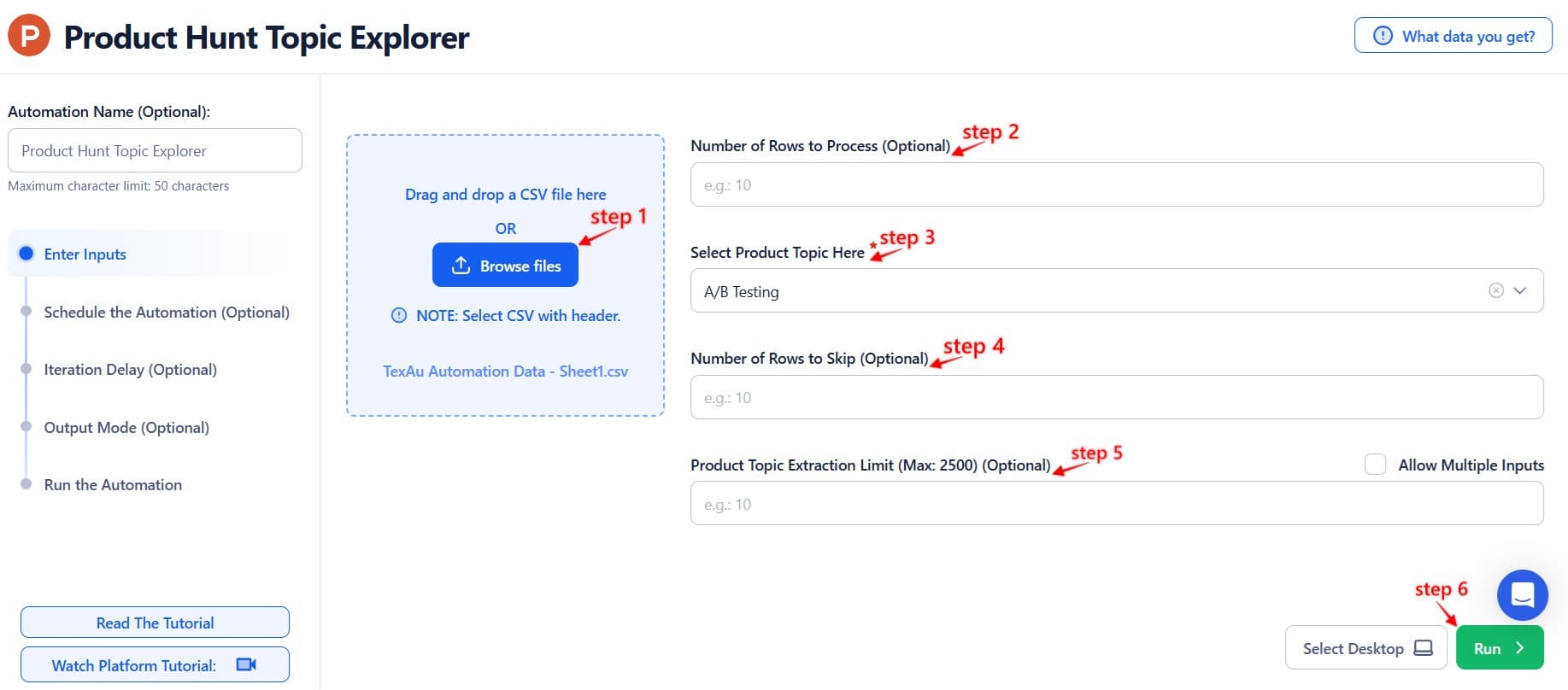Click the video camera icon for Platform Tutorial
The width and height of the screenshot is (1568, 690).
click(x=247, y=664)
